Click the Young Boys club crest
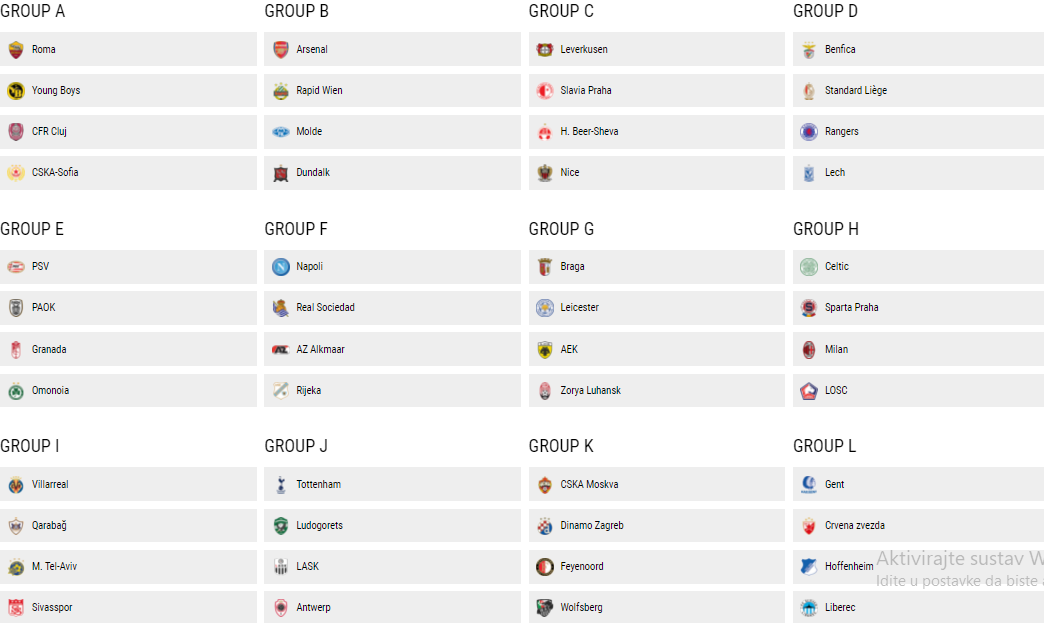1044x623 pixels. (15, 91)
